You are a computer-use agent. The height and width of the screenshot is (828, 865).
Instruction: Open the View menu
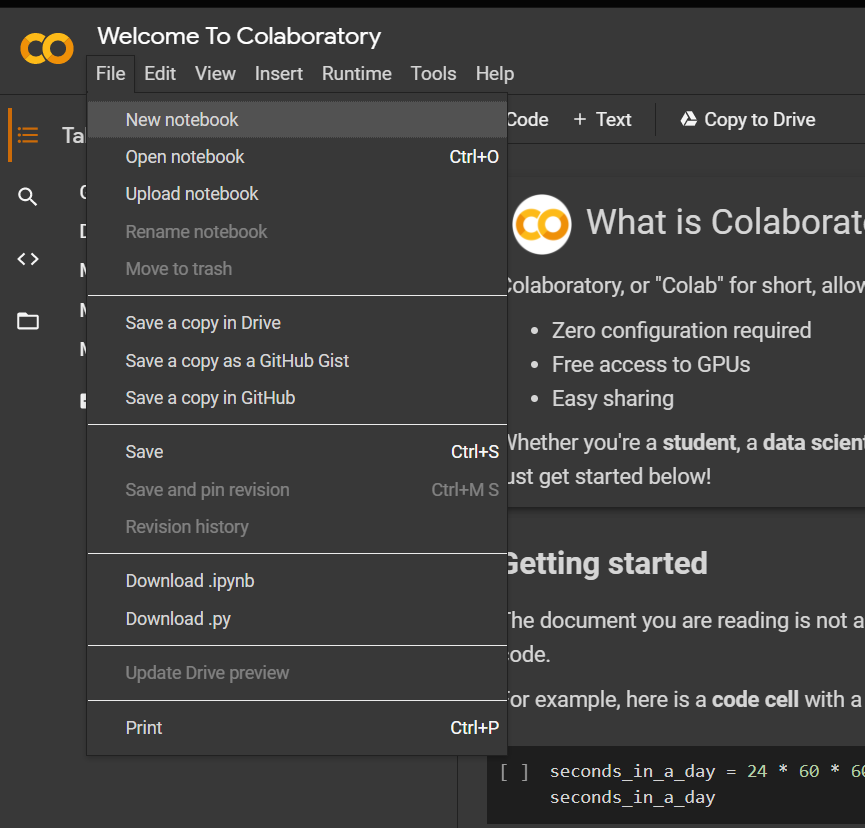tap(215, 73)
